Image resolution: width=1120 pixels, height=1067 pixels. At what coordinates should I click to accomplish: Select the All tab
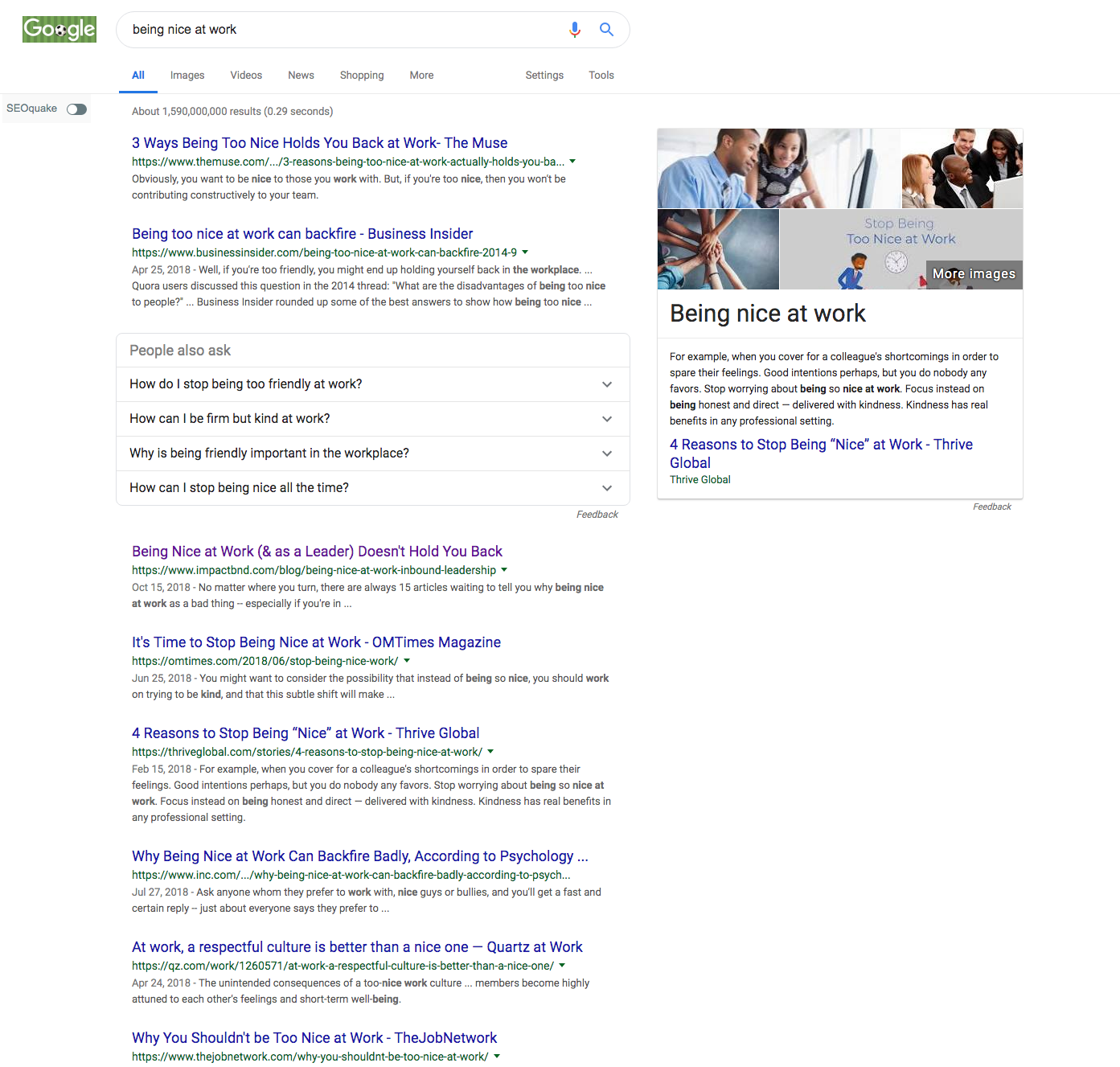click(x=138, y=75)
